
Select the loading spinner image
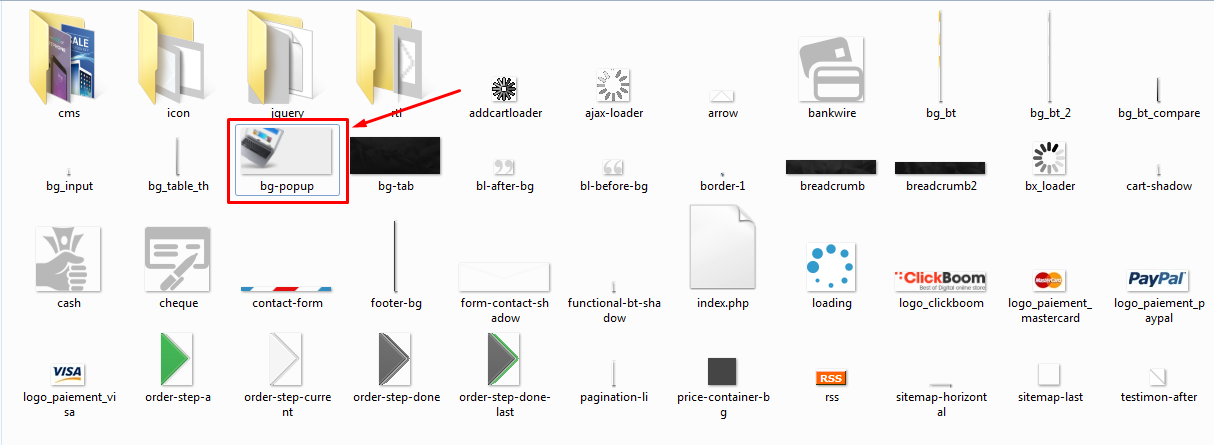(x=832, y=277)
